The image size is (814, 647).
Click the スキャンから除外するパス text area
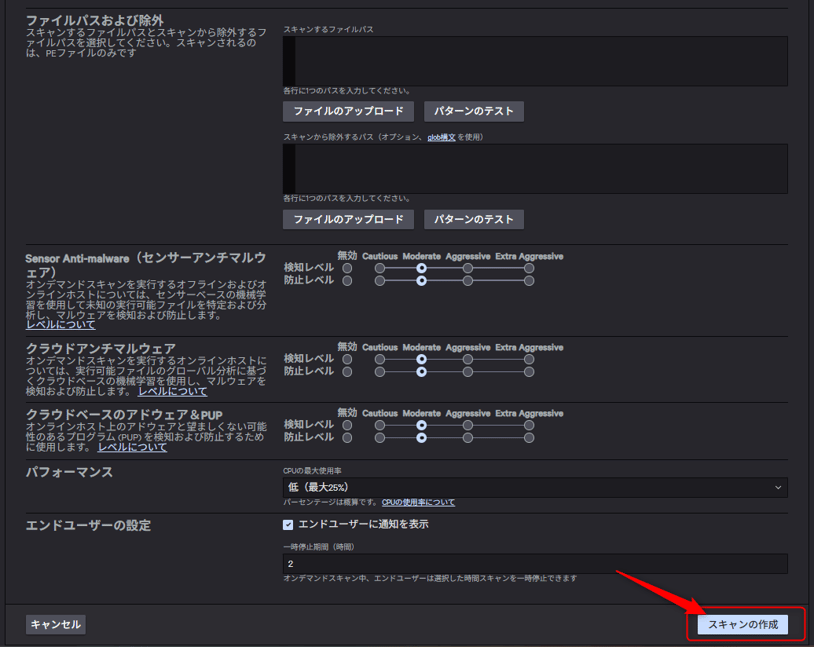[535, 168]
